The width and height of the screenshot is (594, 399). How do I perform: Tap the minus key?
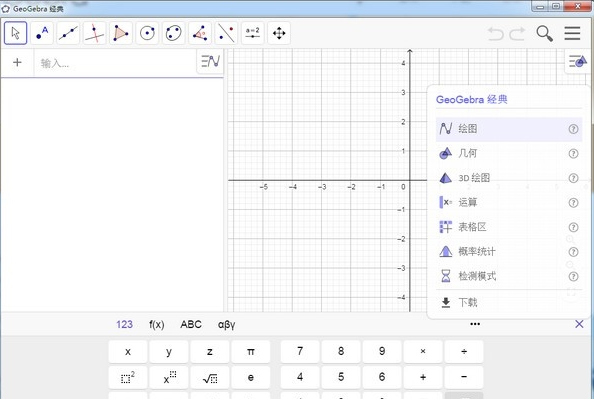point(464,377)
